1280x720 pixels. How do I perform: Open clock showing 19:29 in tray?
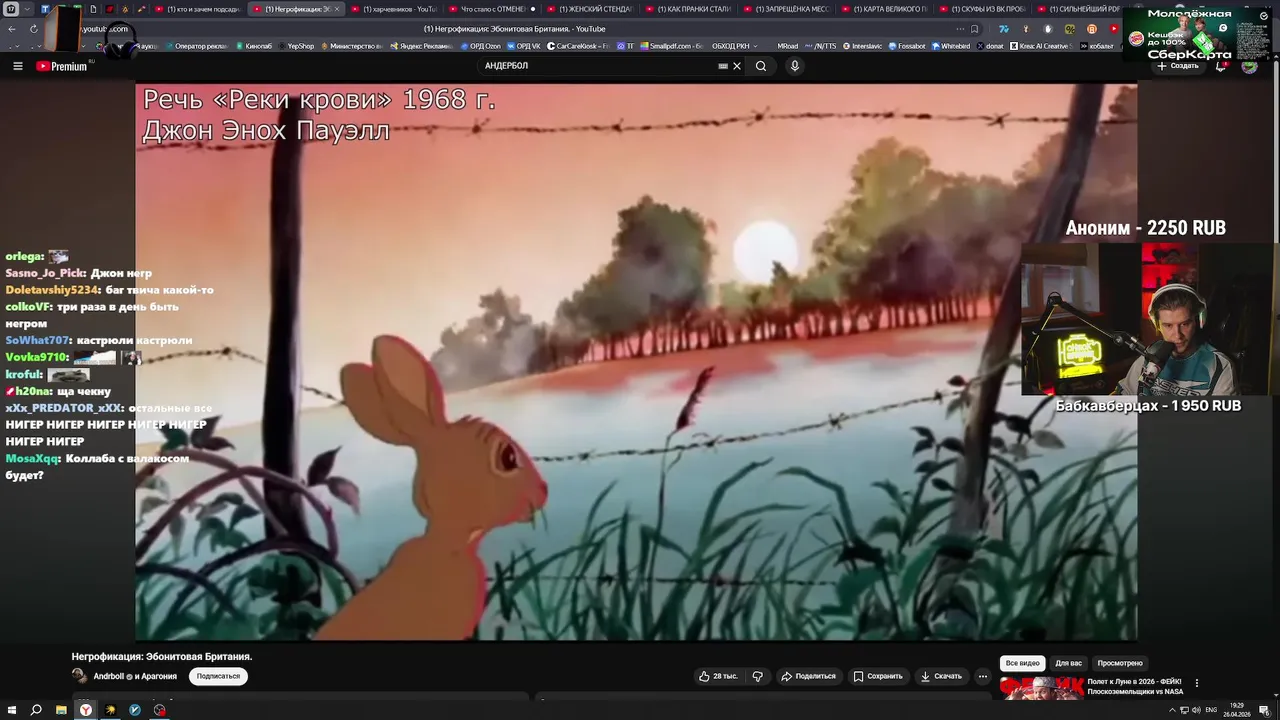pos(1237,710)
